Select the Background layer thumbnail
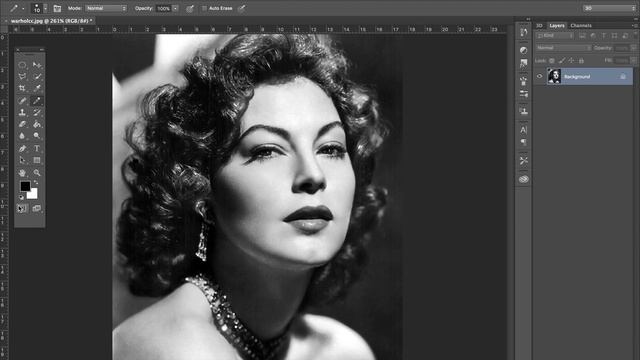Screen dimensions: 640x360 [554, 76]
